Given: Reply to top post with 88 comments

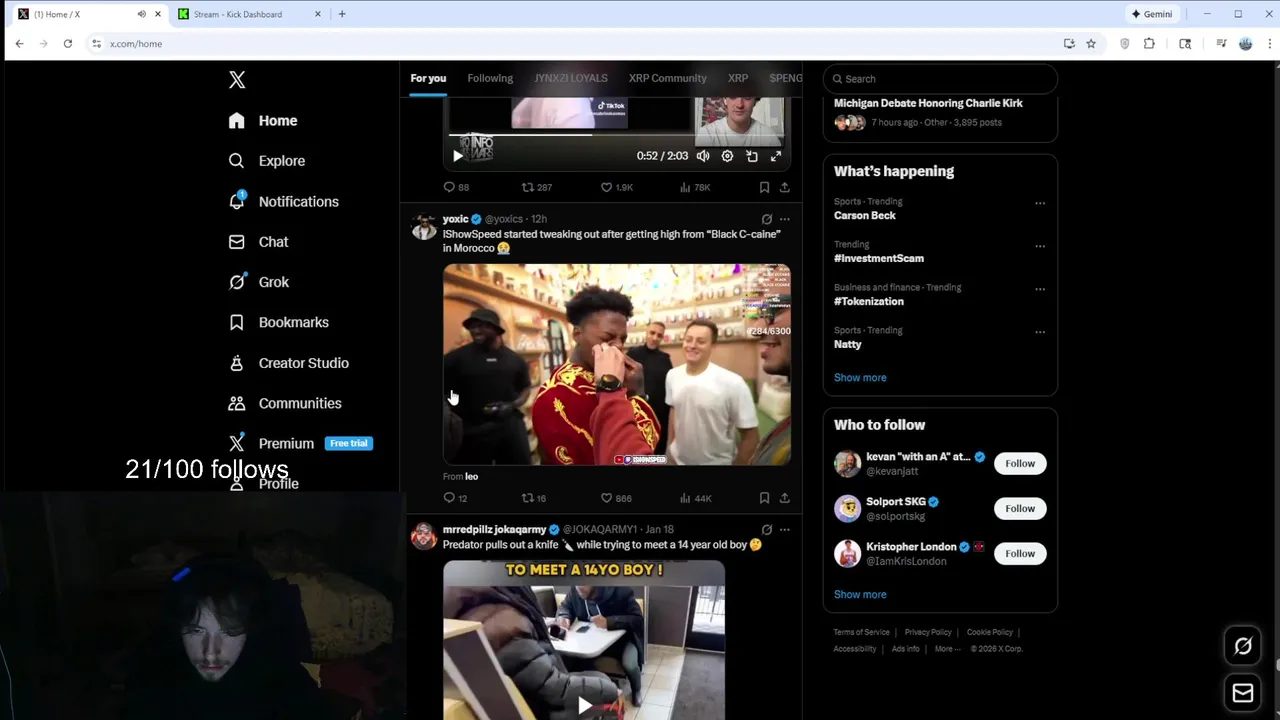Looking at the screenshot, I should point(456,187).
